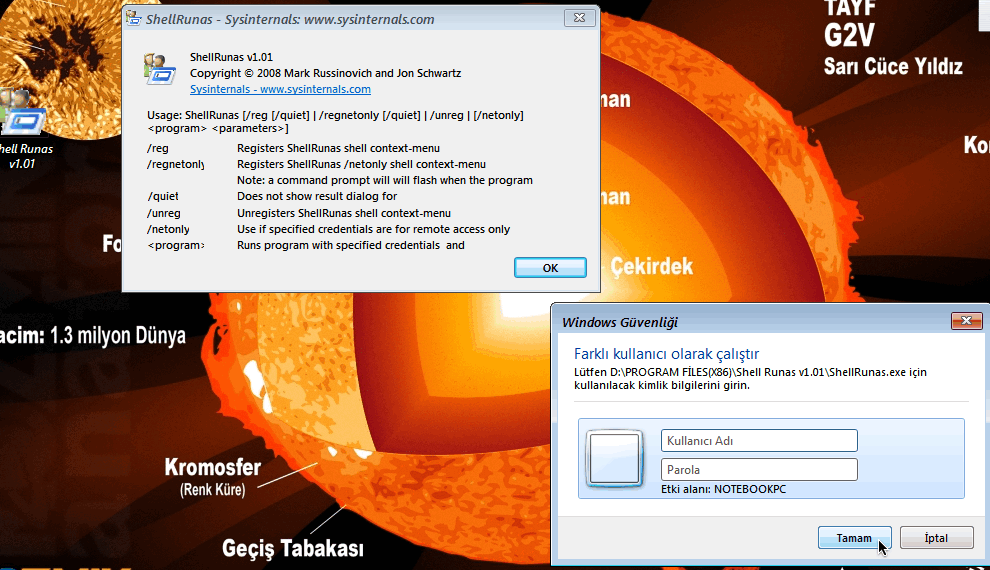Click the Copyright 2008 Mark Russinovich line
This screenshot has width=990, height=570.
coord(325,73)
